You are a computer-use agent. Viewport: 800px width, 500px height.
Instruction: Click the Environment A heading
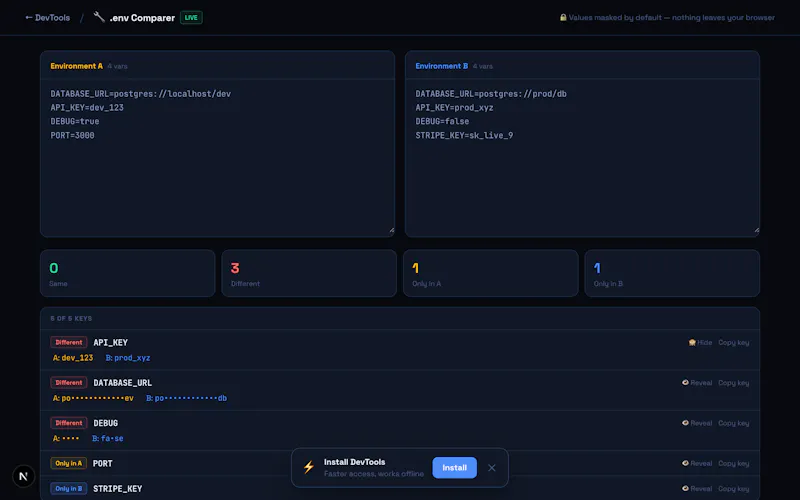point(77,66)
